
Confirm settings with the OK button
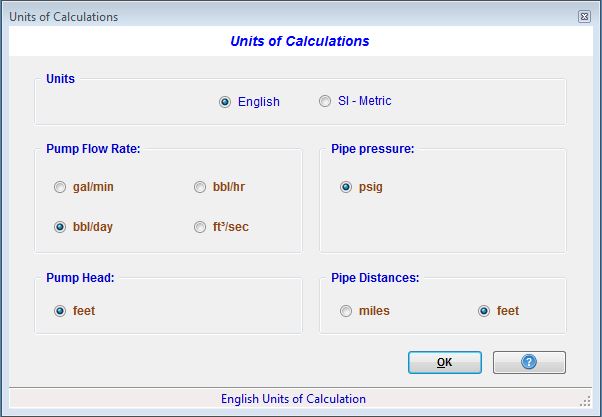(445, 362)
